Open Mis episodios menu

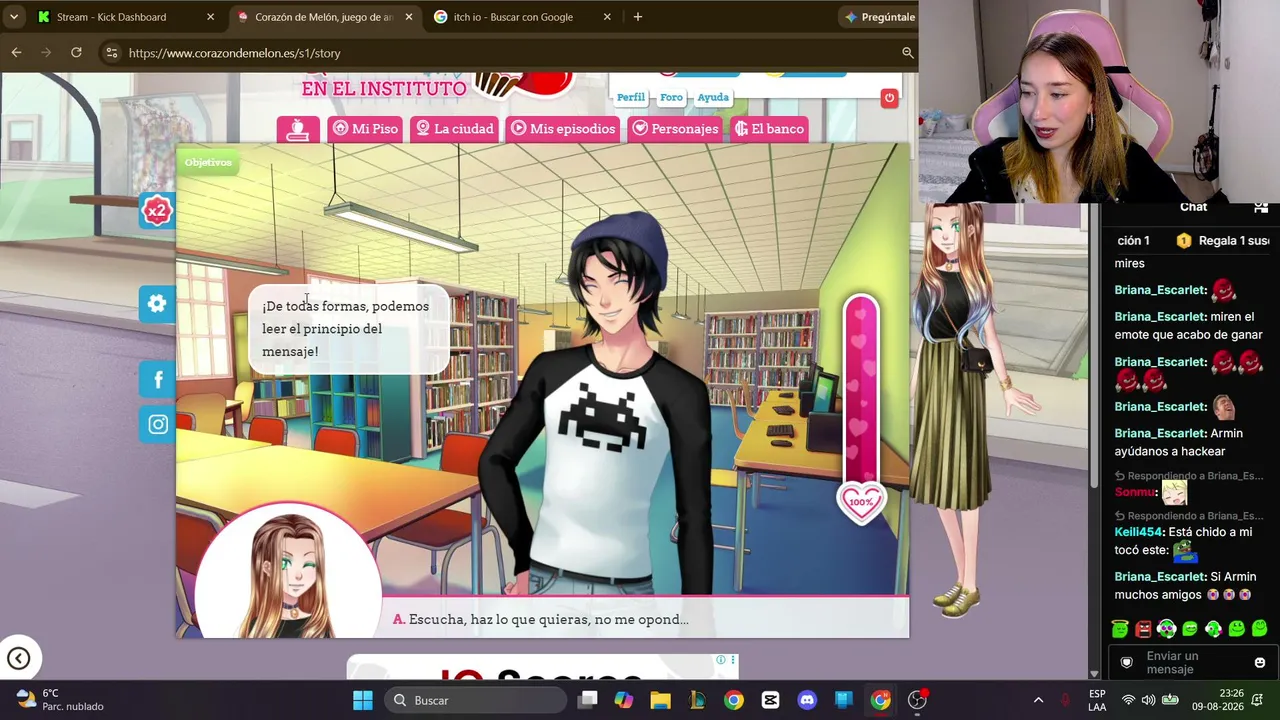pyautogui.click(x=563, y=129)
